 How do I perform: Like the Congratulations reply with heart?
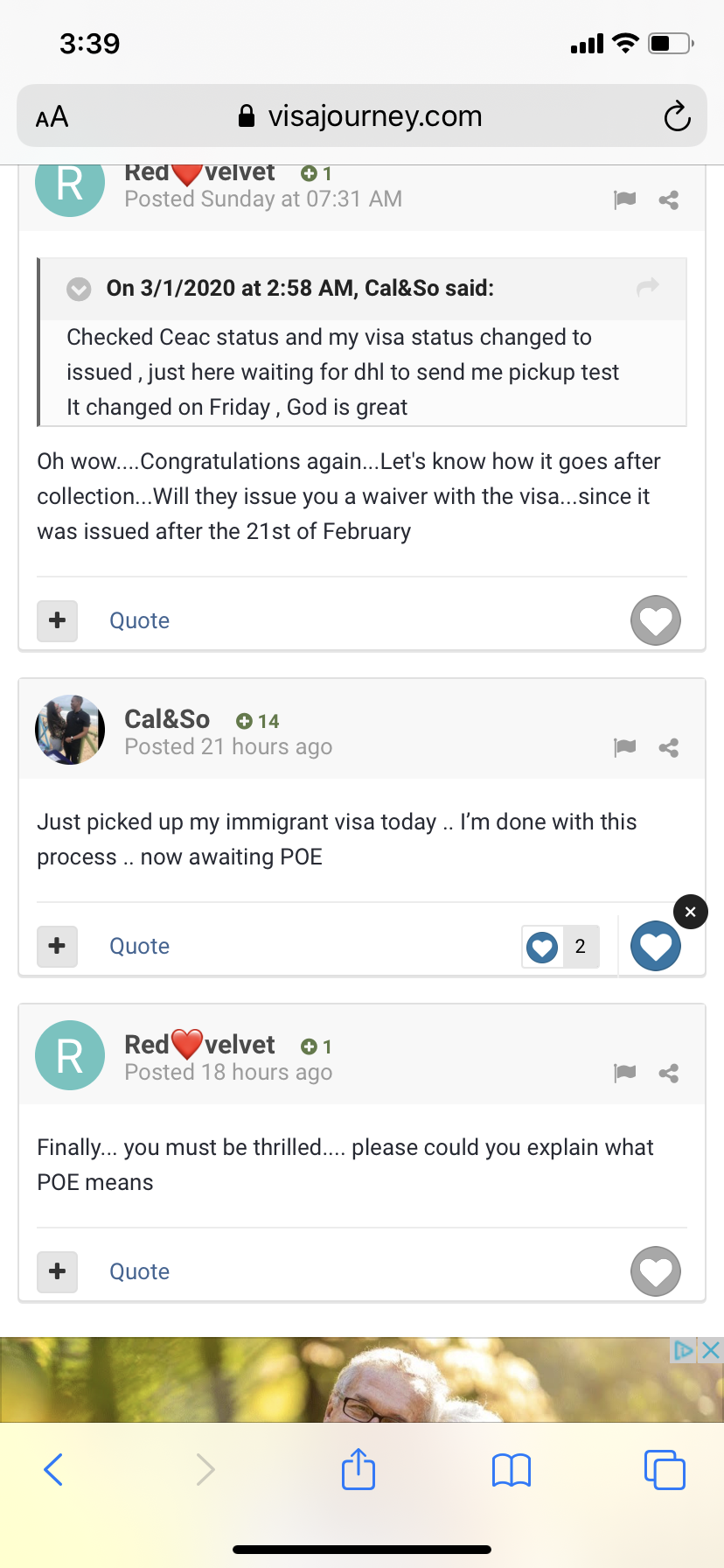656,620
